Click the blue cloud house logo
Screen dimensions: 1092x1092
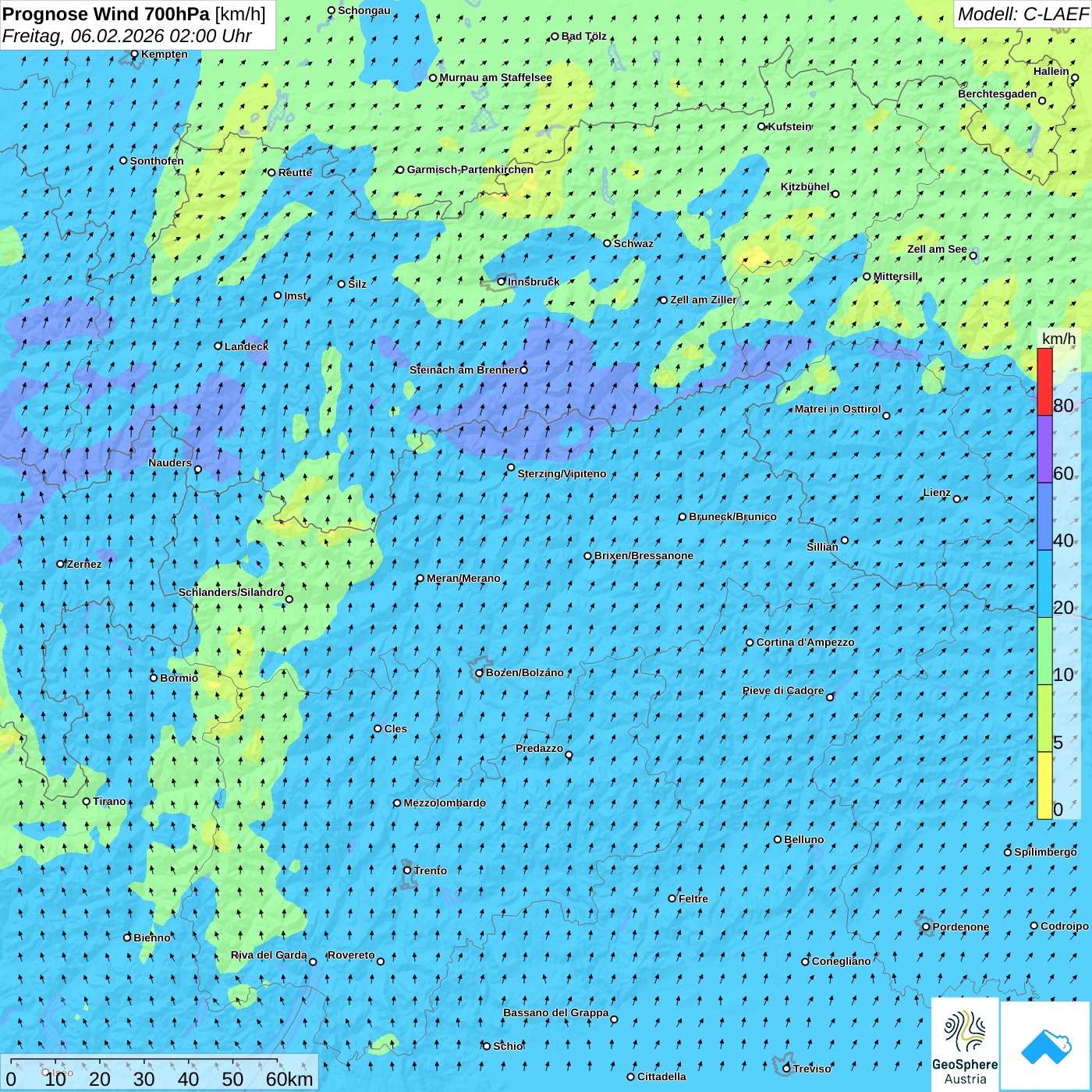1046,1046
